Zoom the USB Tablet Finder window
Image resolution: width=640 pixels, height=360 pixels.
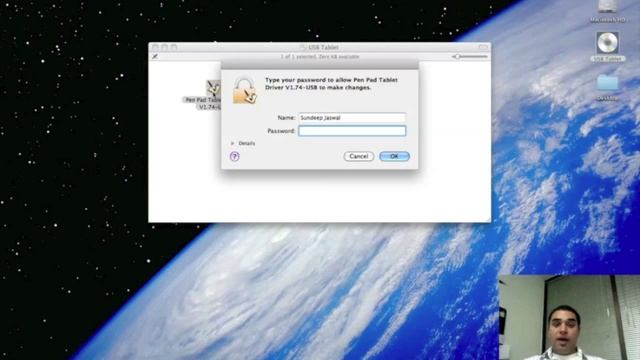174,47
